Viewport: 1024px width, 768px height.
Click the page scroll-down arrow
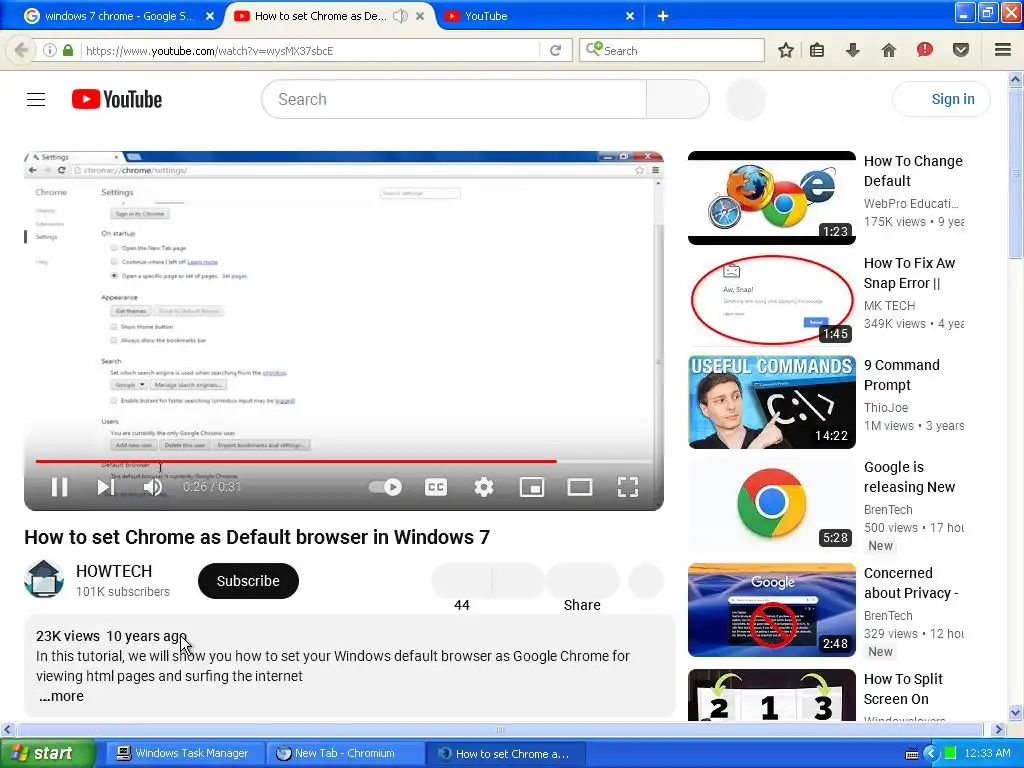(x=1015, y=712)
